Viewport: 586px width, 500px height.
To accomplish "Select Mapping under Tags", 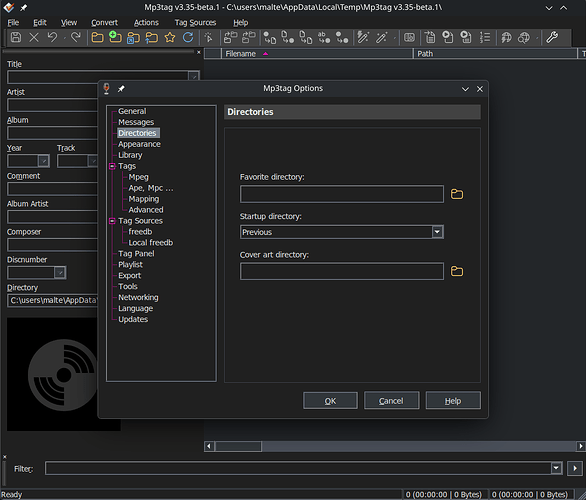I will click(144, 199).
